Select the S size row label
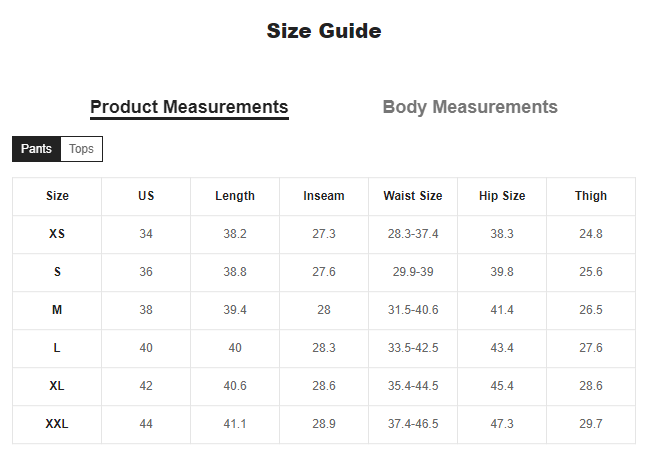This screenshot has width=659, height=465. click(57, 272)
